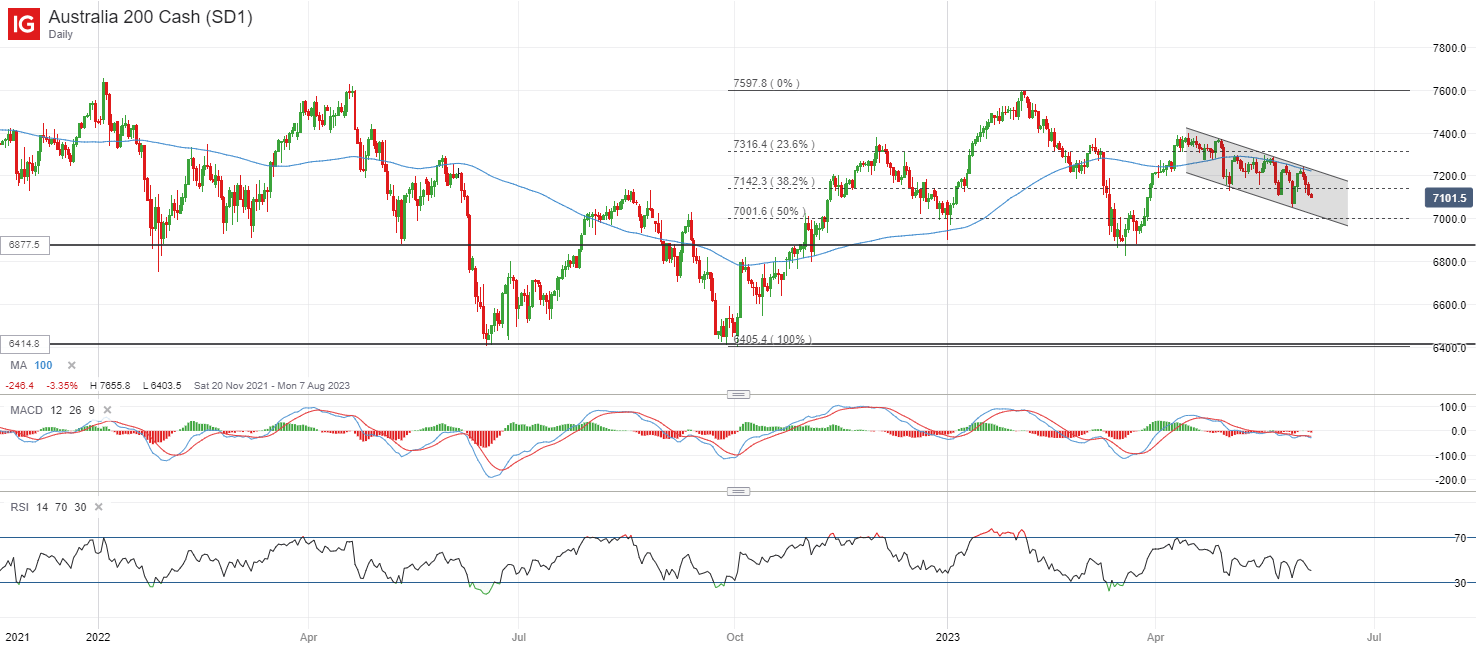The width and height of the screenshot is (1476, 646).
Task: Click the 7800.0 price axis label
Action: coord(1447,48)
